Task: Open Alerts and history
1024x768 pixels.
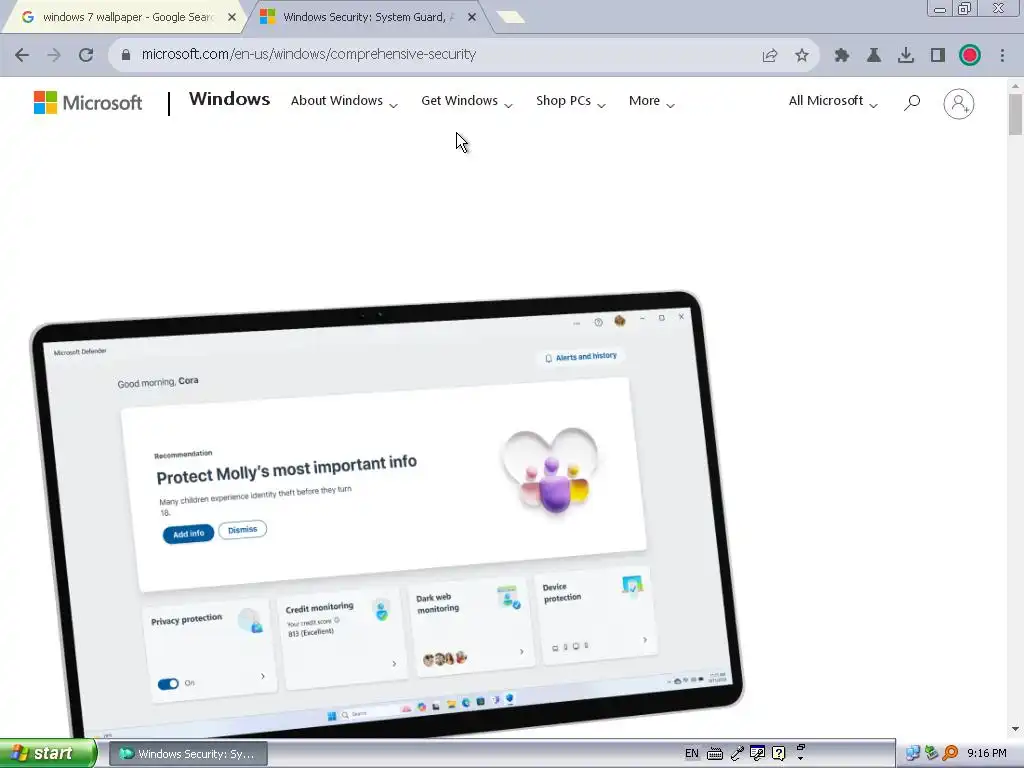Action: pos(581,357)
